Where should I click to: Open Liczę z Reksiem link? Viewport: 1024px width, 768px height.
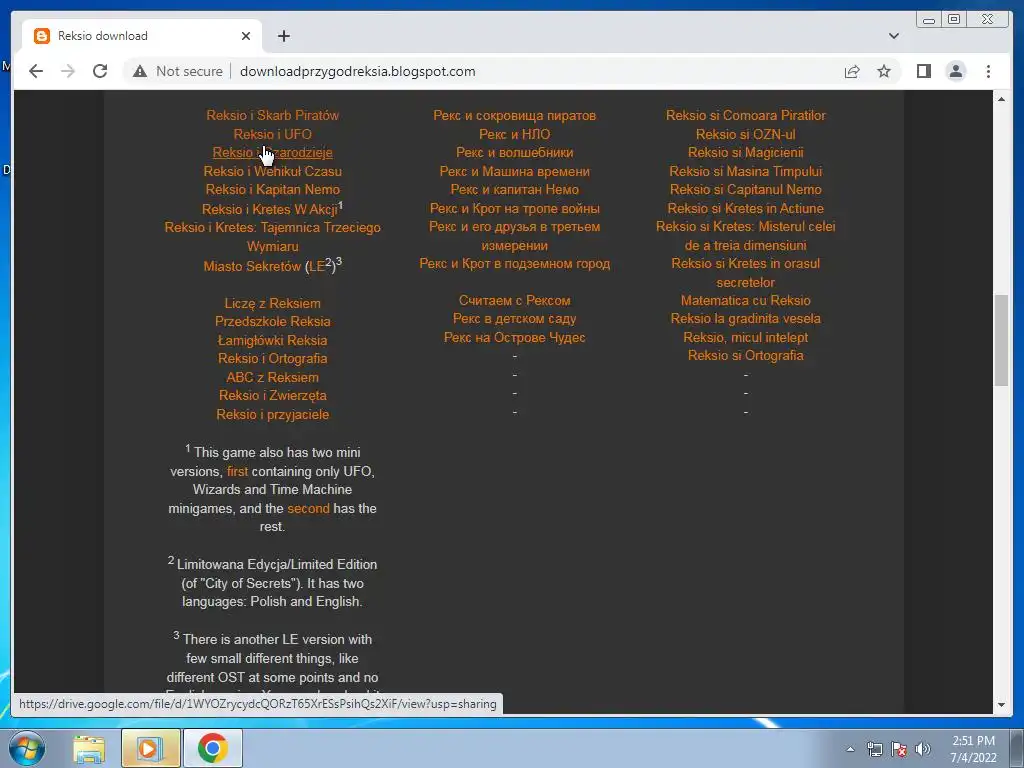pos(272,304)
